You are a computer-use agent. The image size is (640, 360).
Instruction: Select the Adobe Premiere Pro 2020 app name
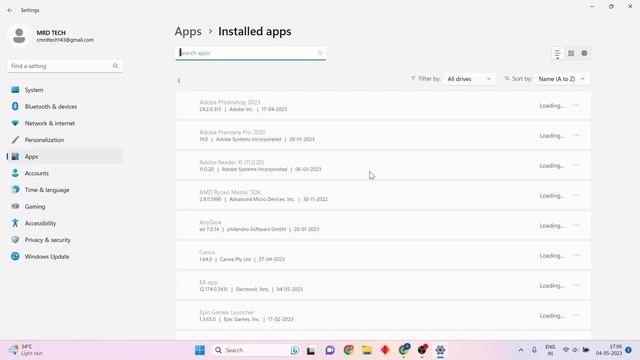click(x=232, y=132)
